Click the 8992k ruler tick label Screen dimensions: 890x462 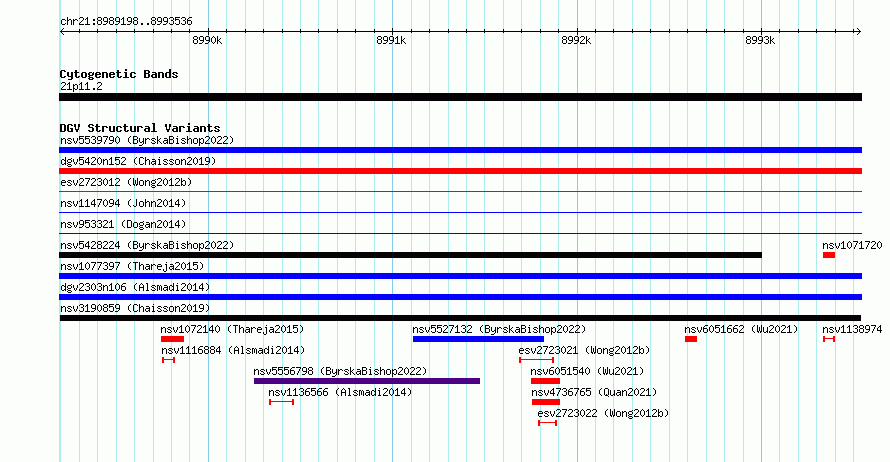click(576, 41)
